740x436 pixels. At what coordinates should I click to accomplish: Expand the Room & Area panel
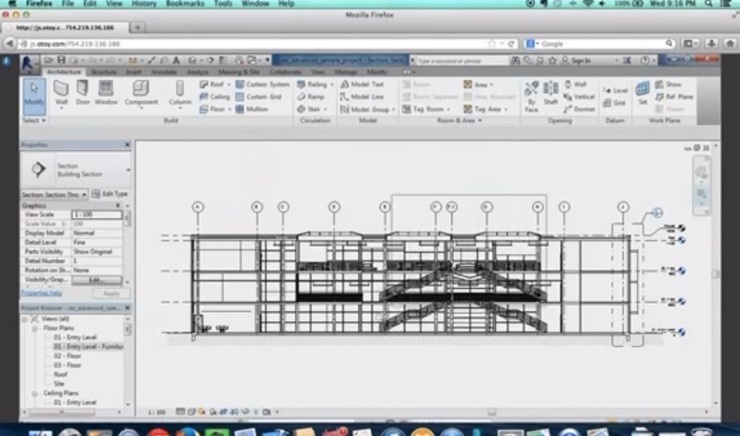click(459, 120)
